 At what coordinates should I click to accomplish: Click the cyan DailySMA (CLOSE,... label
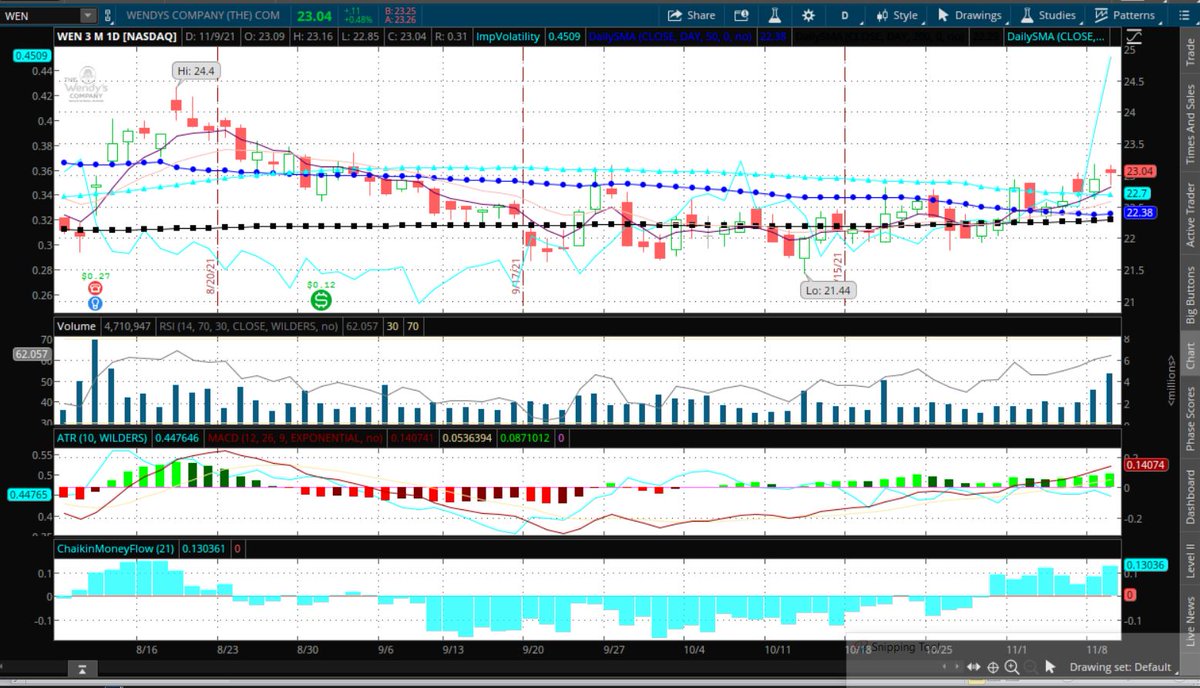click(x=1056, y=36)
